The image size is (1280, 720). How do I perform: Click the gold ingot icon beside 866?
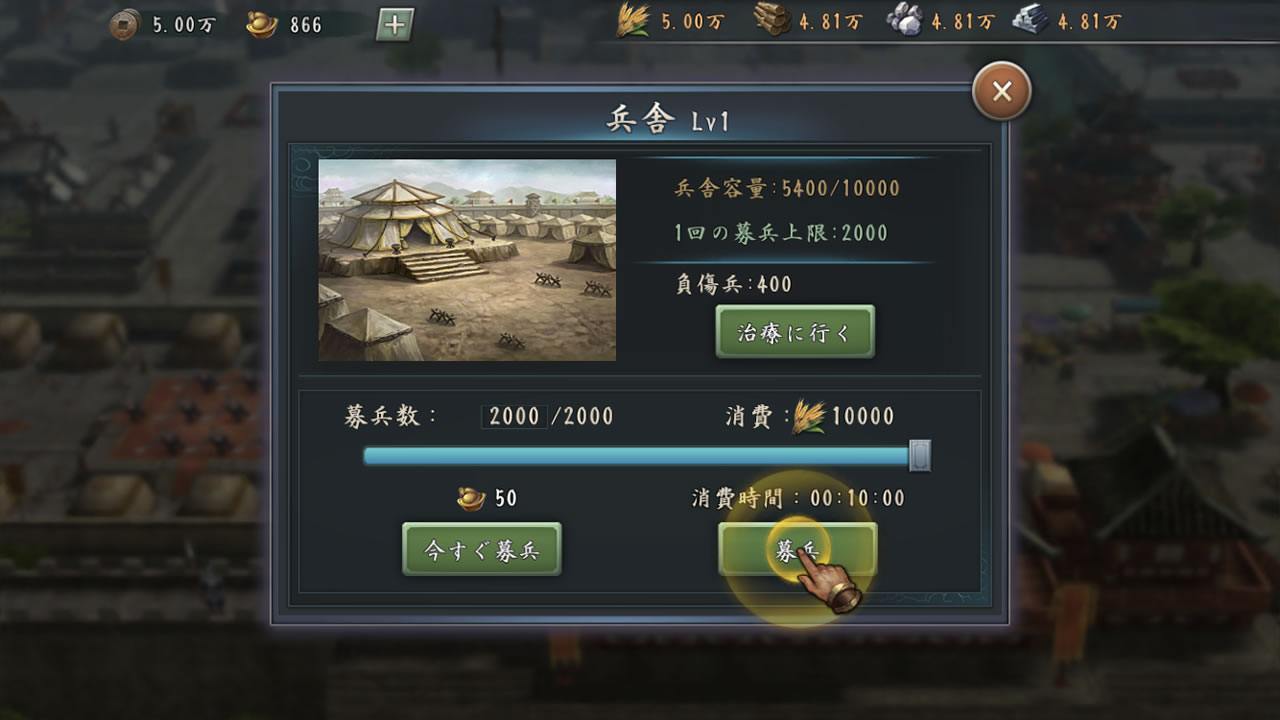[x=262, y=24]
